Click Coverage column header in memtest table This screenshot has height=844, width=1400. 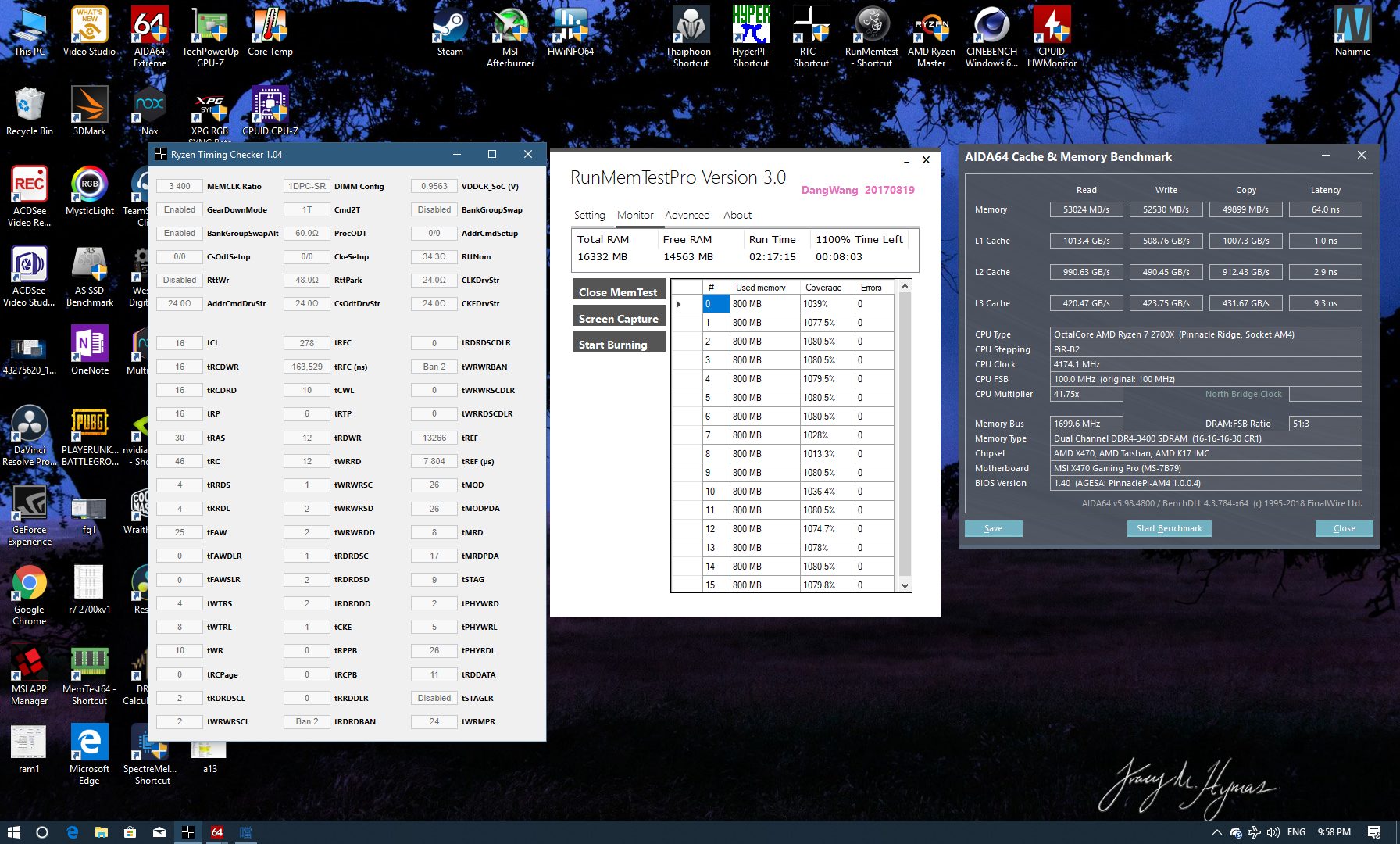pos(827,287)
